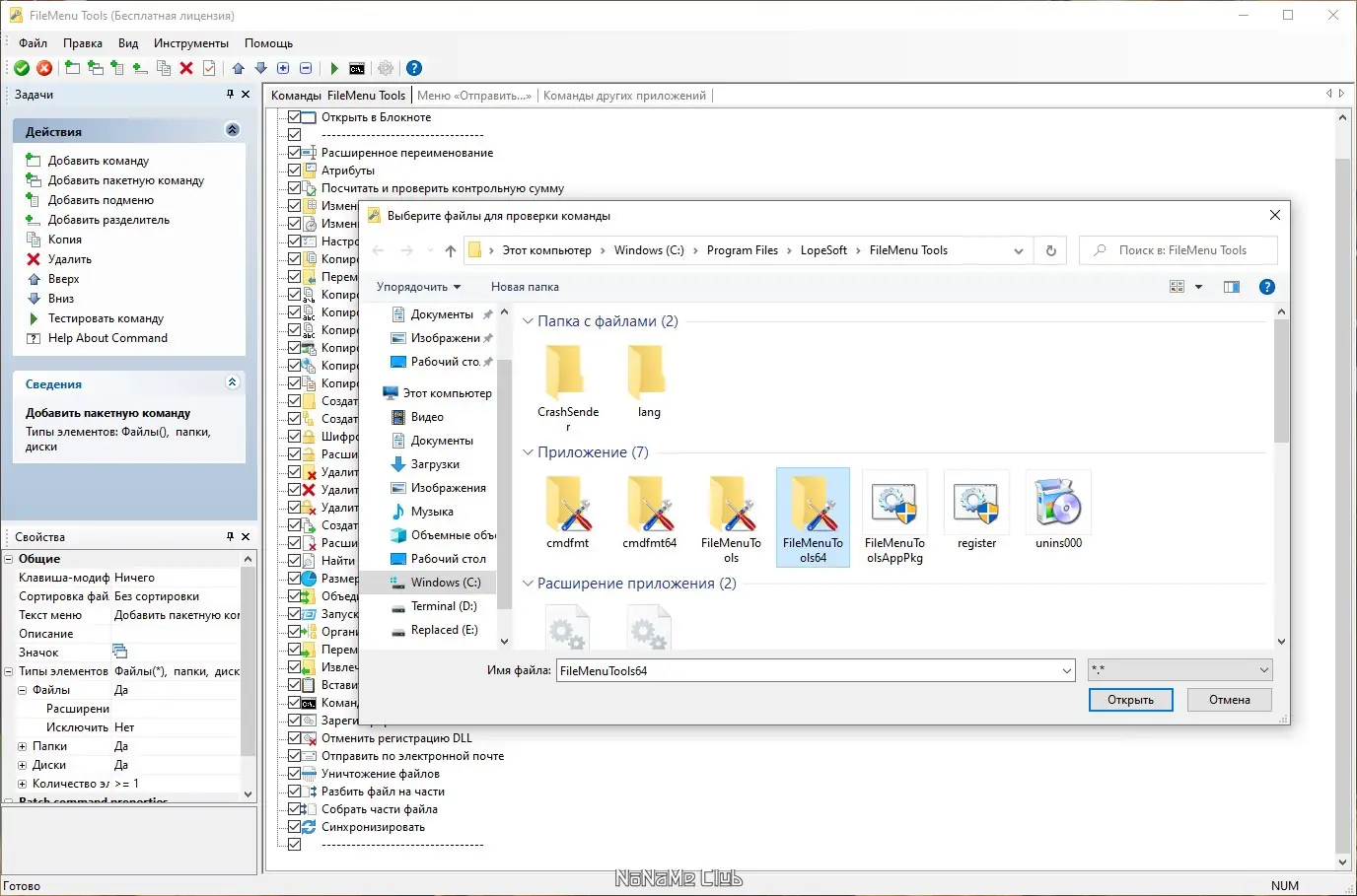
Task: Click the red X delete toolbar icon
Action: point(186,68)
